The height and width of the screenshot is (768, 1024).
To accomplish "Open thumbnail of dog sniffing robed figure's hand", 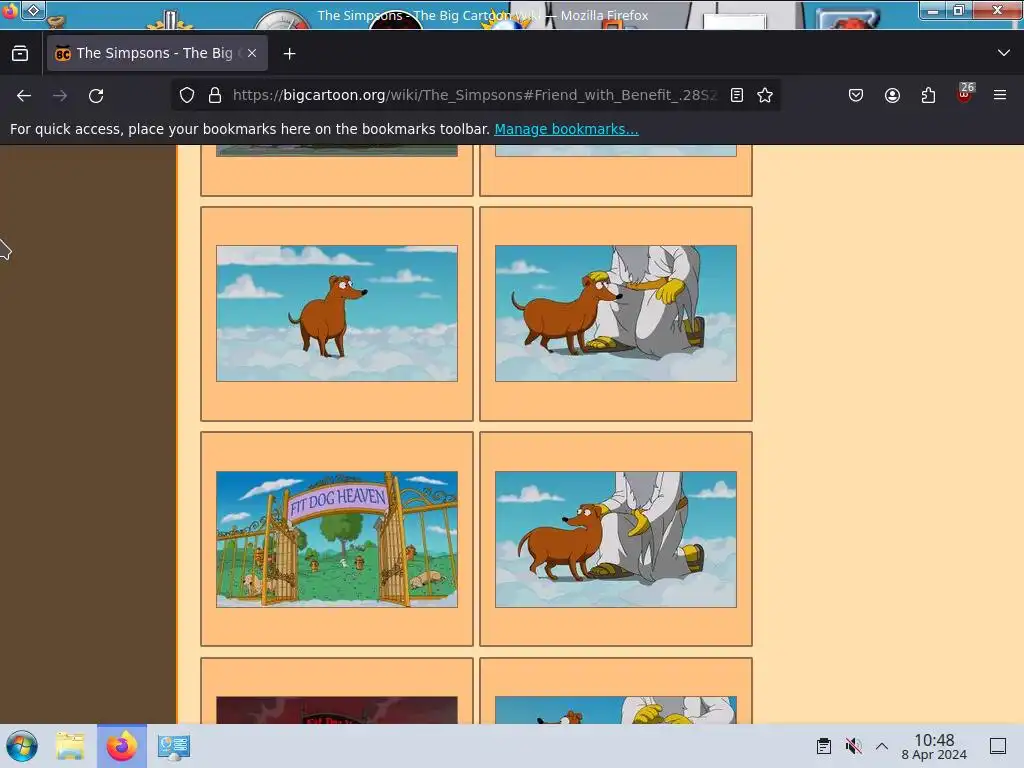I will (616, 313).
